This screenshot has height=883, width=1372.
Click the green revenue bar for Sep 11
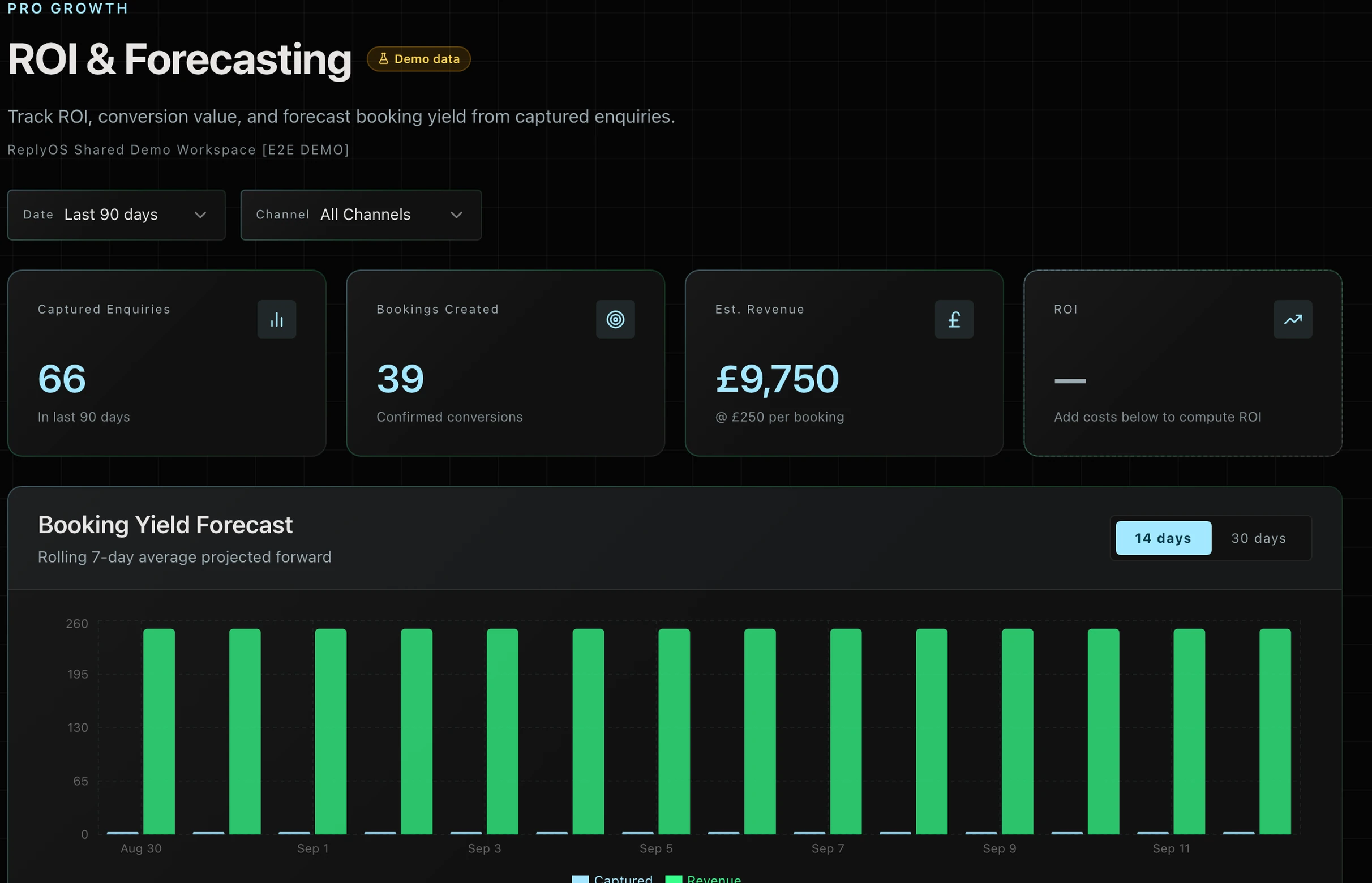point(1189,732)
